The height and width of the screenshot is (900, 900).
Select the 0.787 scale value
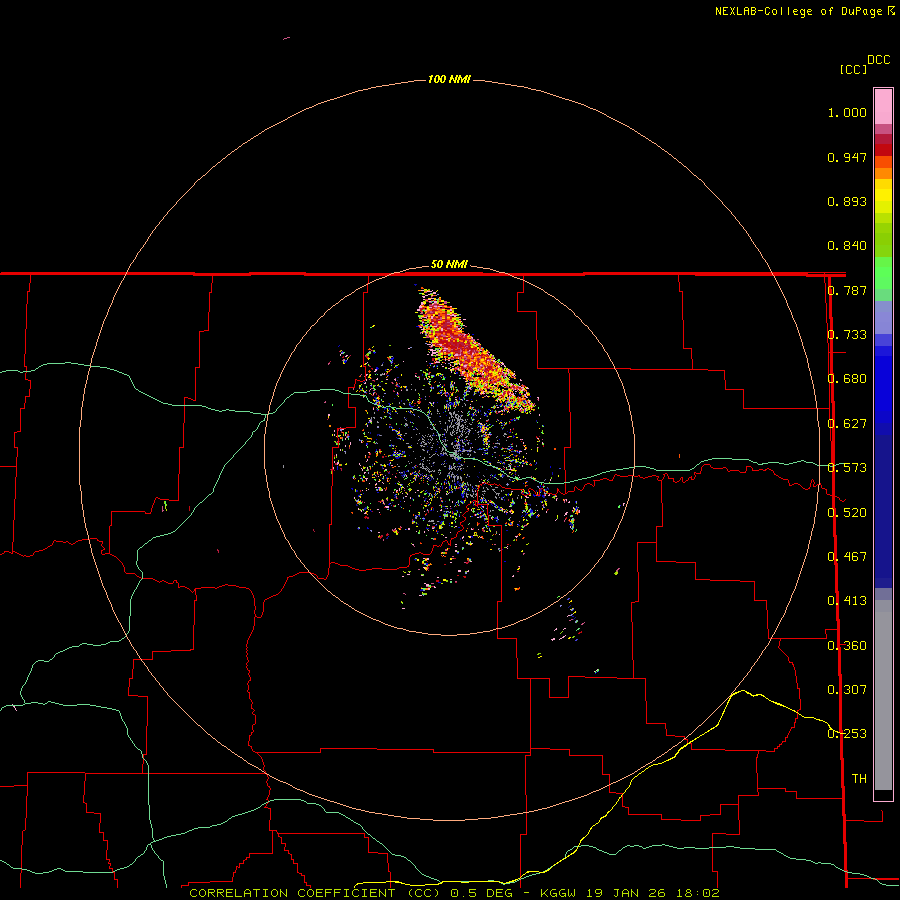pos(847,290)
